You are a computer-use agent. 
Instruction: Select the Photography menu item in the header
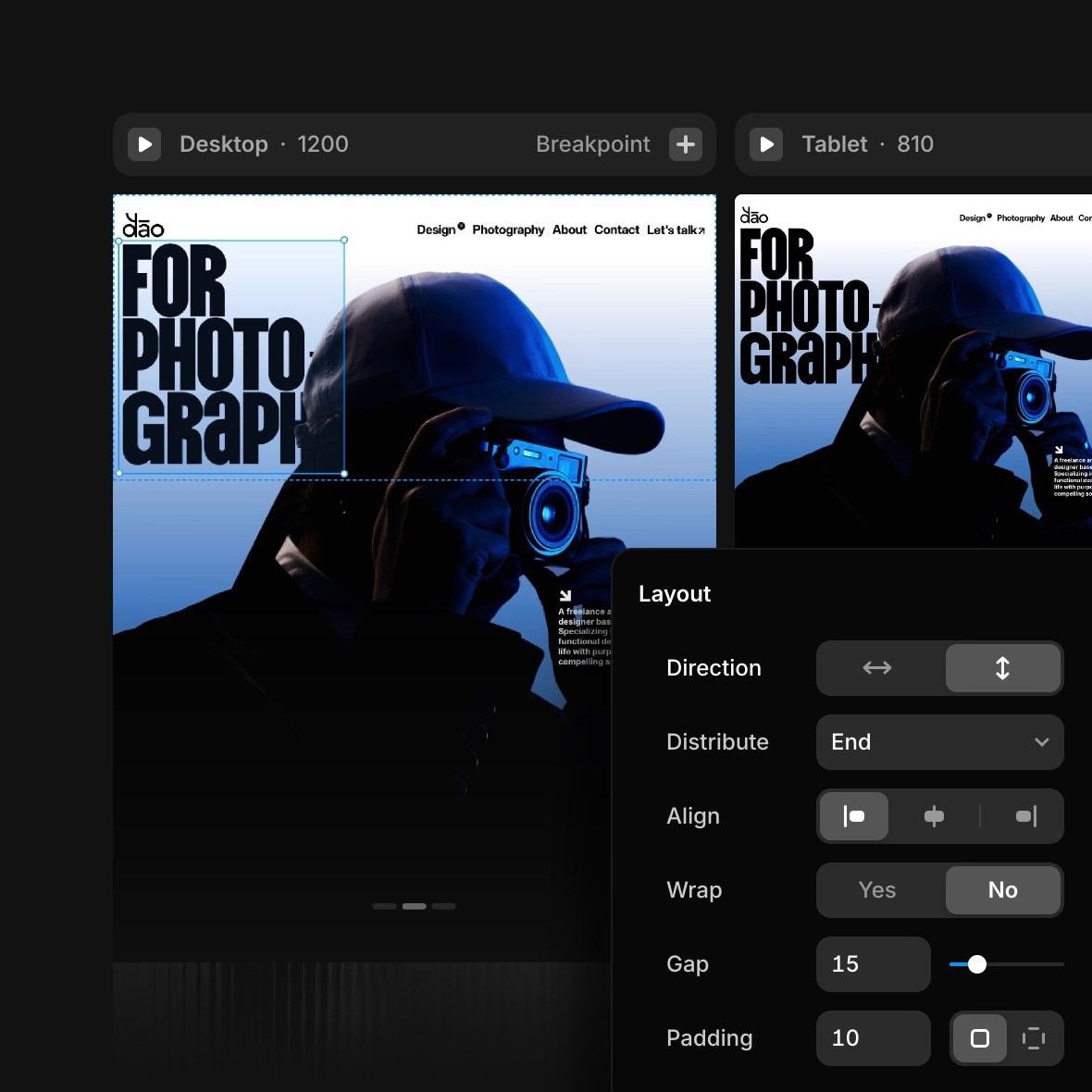click(508, 230)
